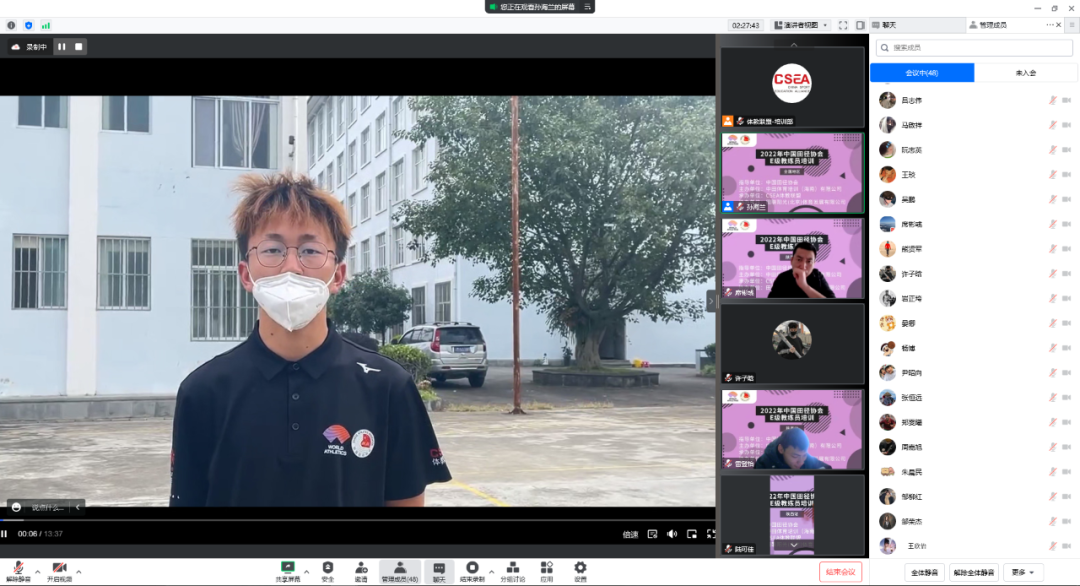Image resolution: width=1080 pixels, height=586 pixels.
Task: Turn on camera with 开启视频 button
Action: pyautogui.click(x=59, y=570)
